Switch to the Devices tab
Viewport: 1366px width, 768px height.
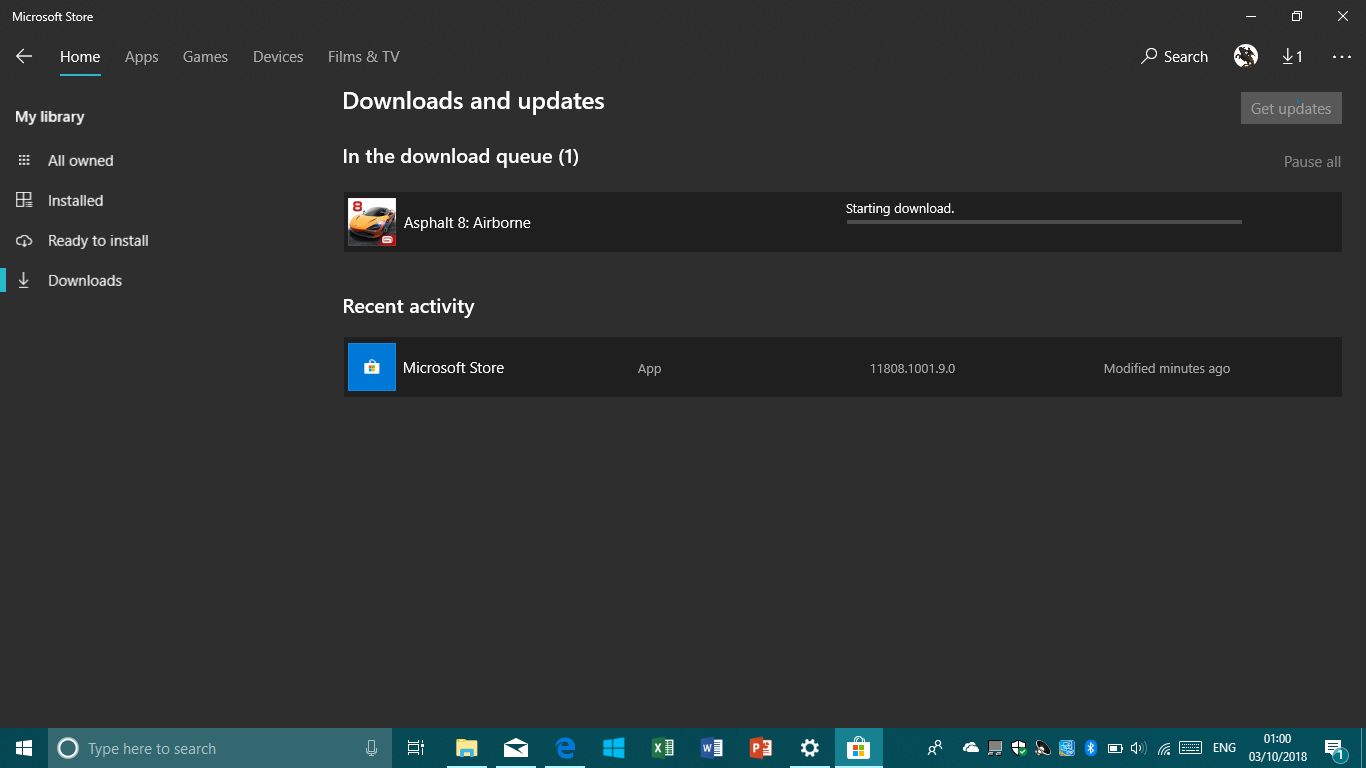coord(278,57)
